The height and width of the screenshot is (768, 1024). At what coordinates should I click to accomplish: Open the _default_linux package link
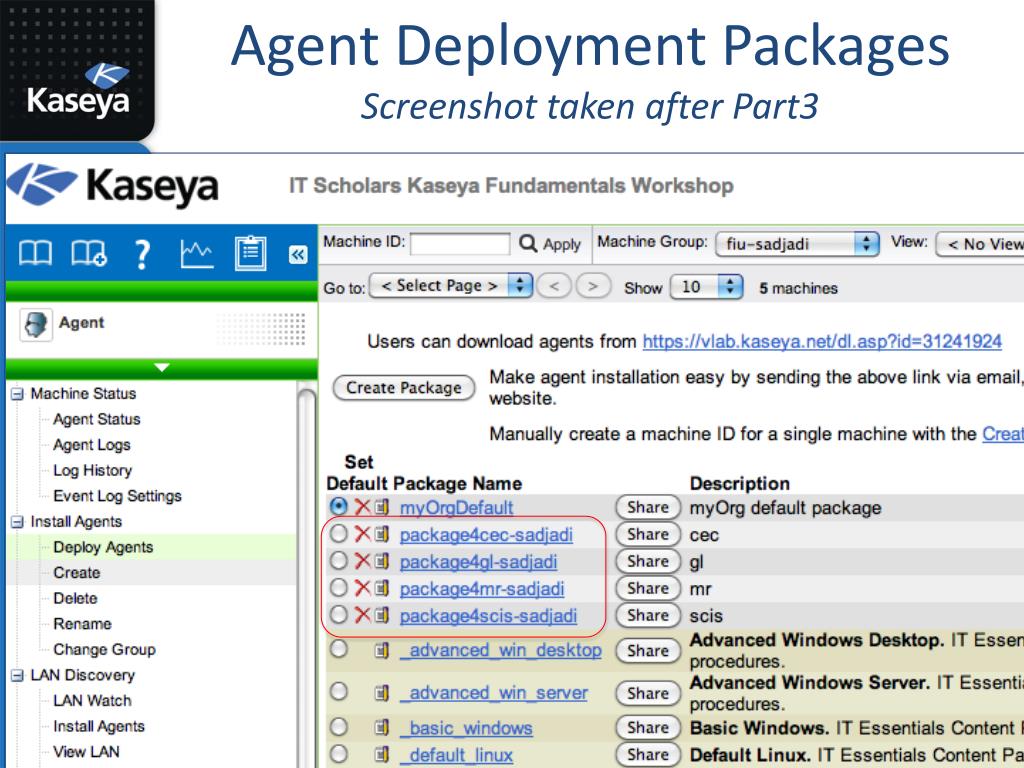(456, 755)
